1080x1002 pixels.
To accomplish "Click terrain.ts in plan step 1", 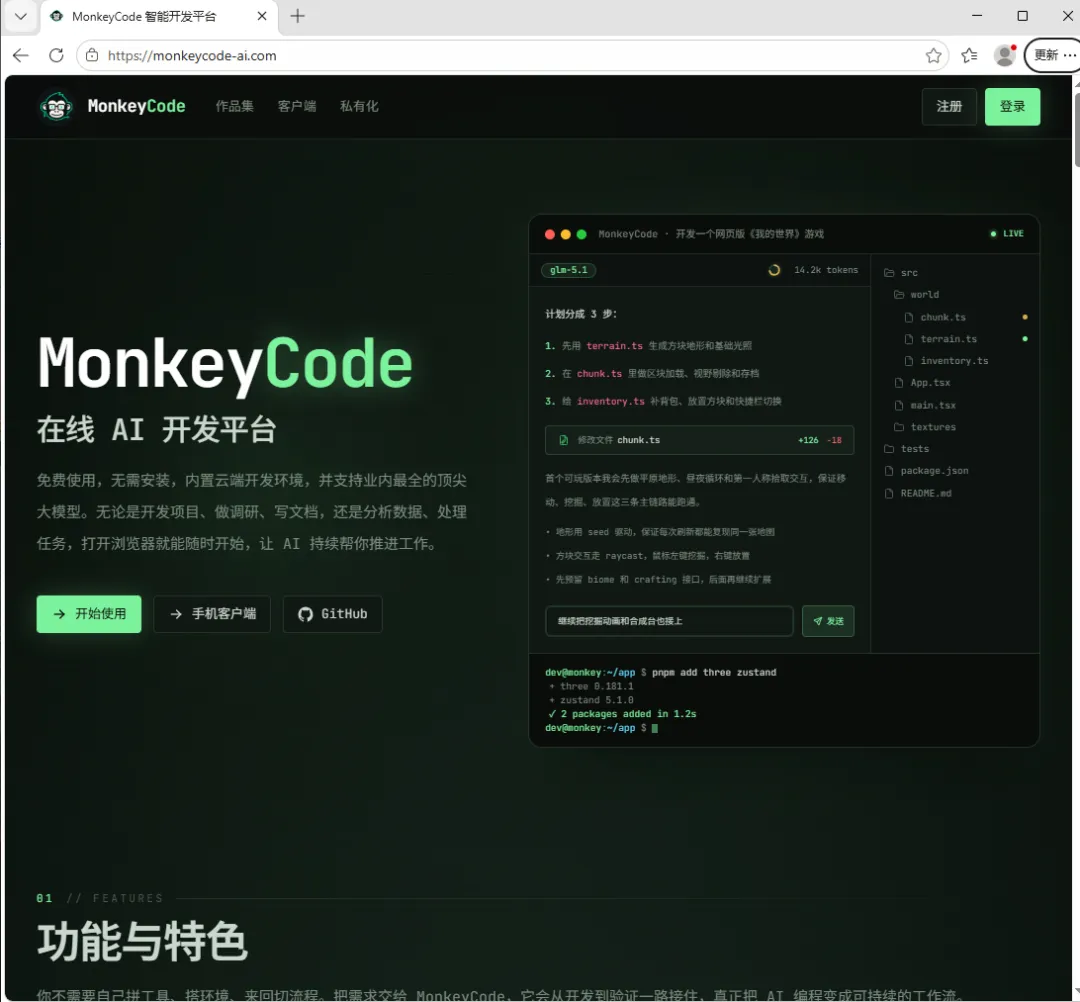I will [x=614, y=346].
